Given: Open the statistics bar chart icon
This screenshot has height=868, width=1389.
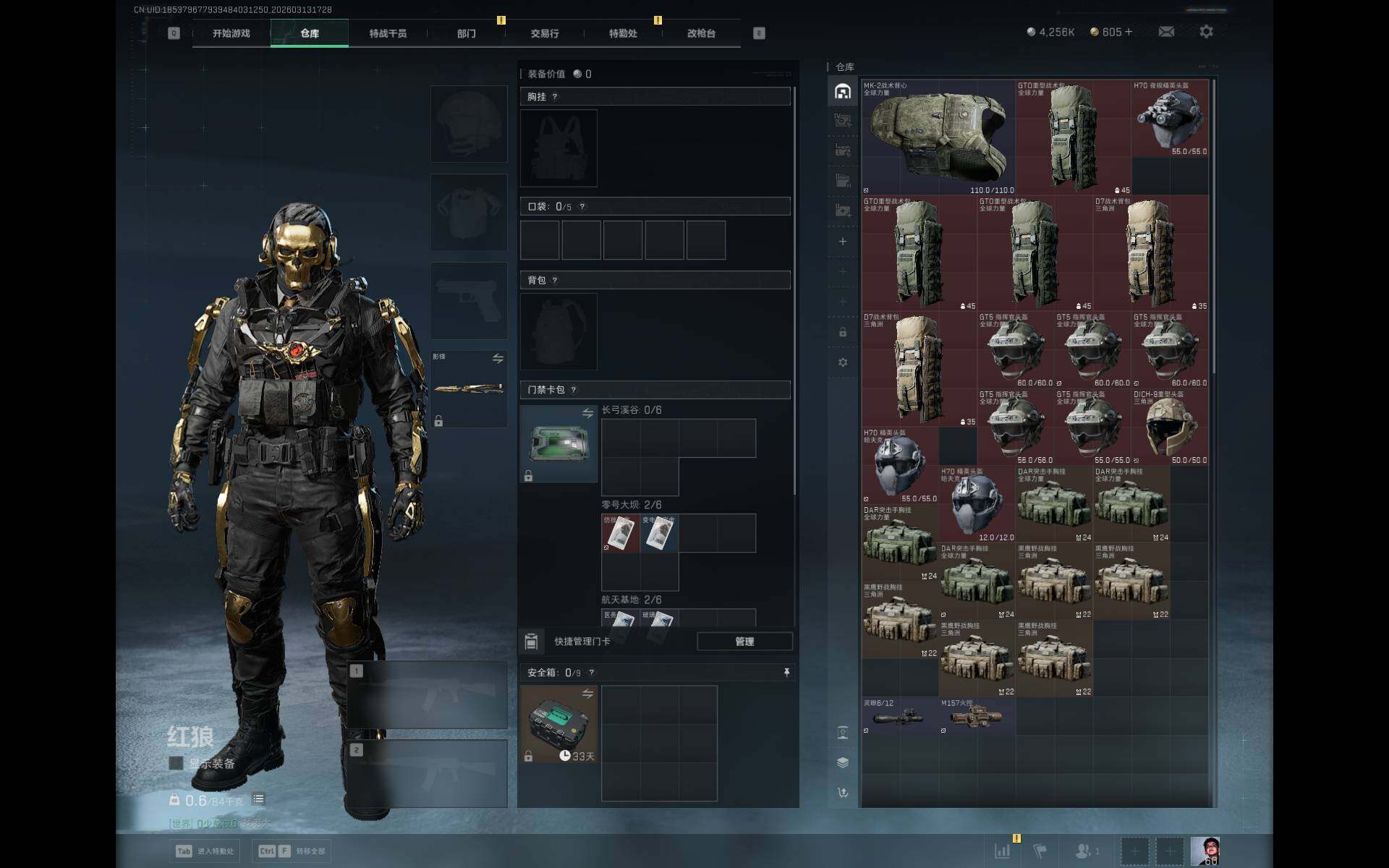Looking at the screenshot, I should tap(1003, 851).
